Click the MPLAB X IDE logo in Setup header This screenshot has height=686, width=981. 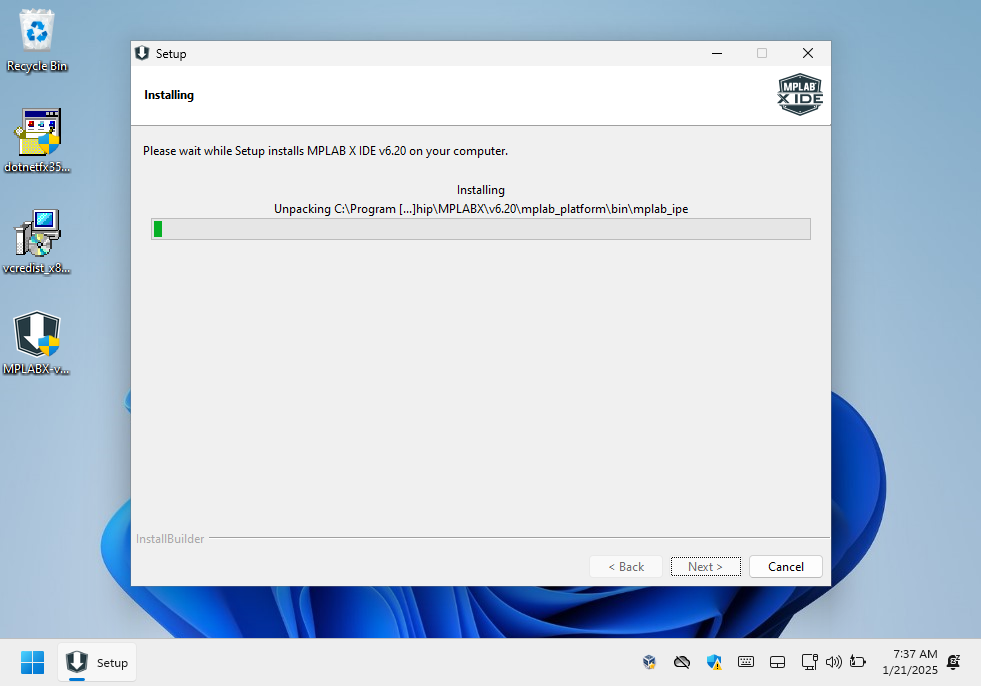click(800, 95)
